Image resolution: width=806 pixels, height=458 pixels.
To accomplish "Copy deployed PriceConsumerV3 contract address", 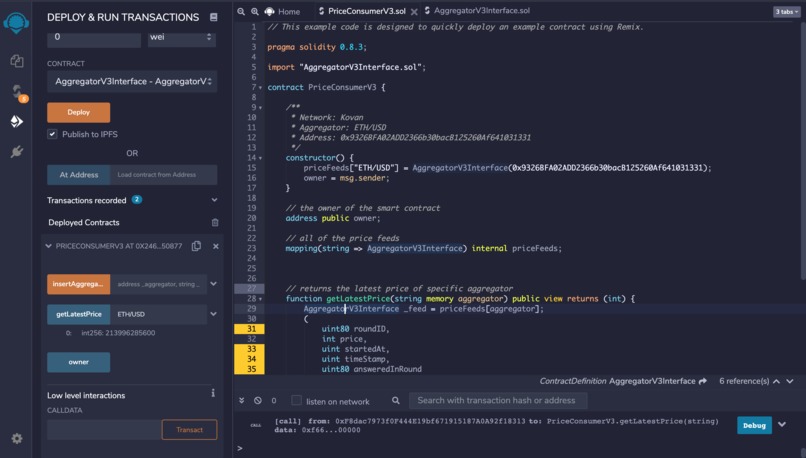I will [196, 246].
